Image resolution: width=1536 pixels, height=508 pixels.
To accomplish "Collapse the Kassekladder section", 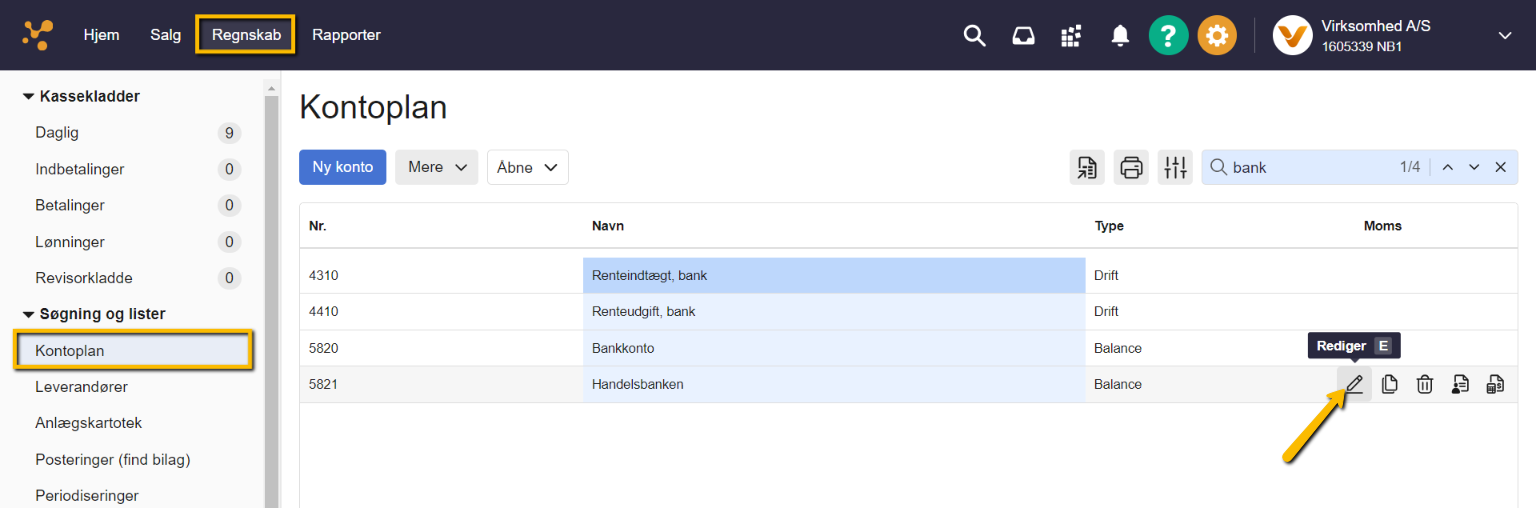I will [x=28, y=97].
